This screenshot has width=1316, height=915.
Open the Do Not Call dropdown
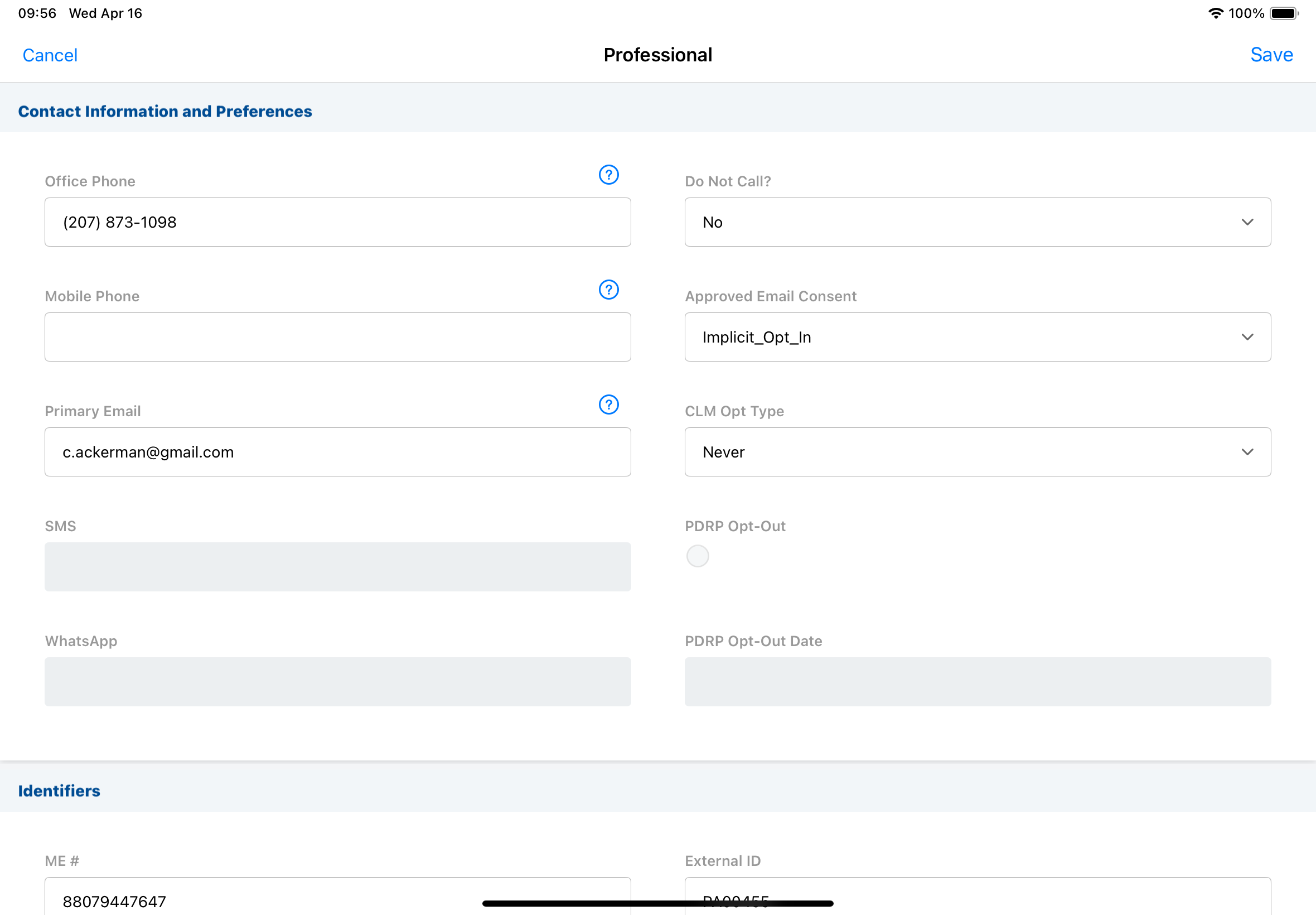978,223
